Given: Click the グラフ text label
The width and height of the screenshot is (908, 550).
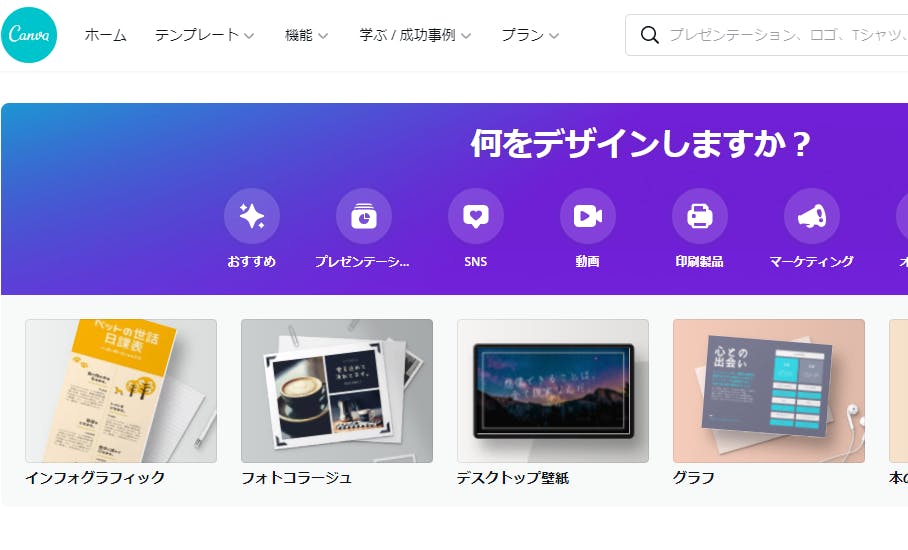Looking at the screenshot, I should click(x=694, y=478).
